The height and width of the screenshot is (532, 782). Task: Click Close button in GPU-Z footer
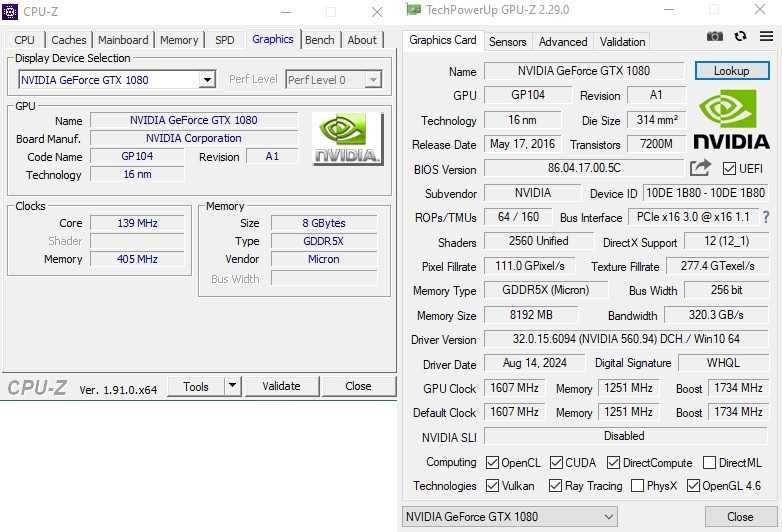pyautogui.click(x=740, y=517)
